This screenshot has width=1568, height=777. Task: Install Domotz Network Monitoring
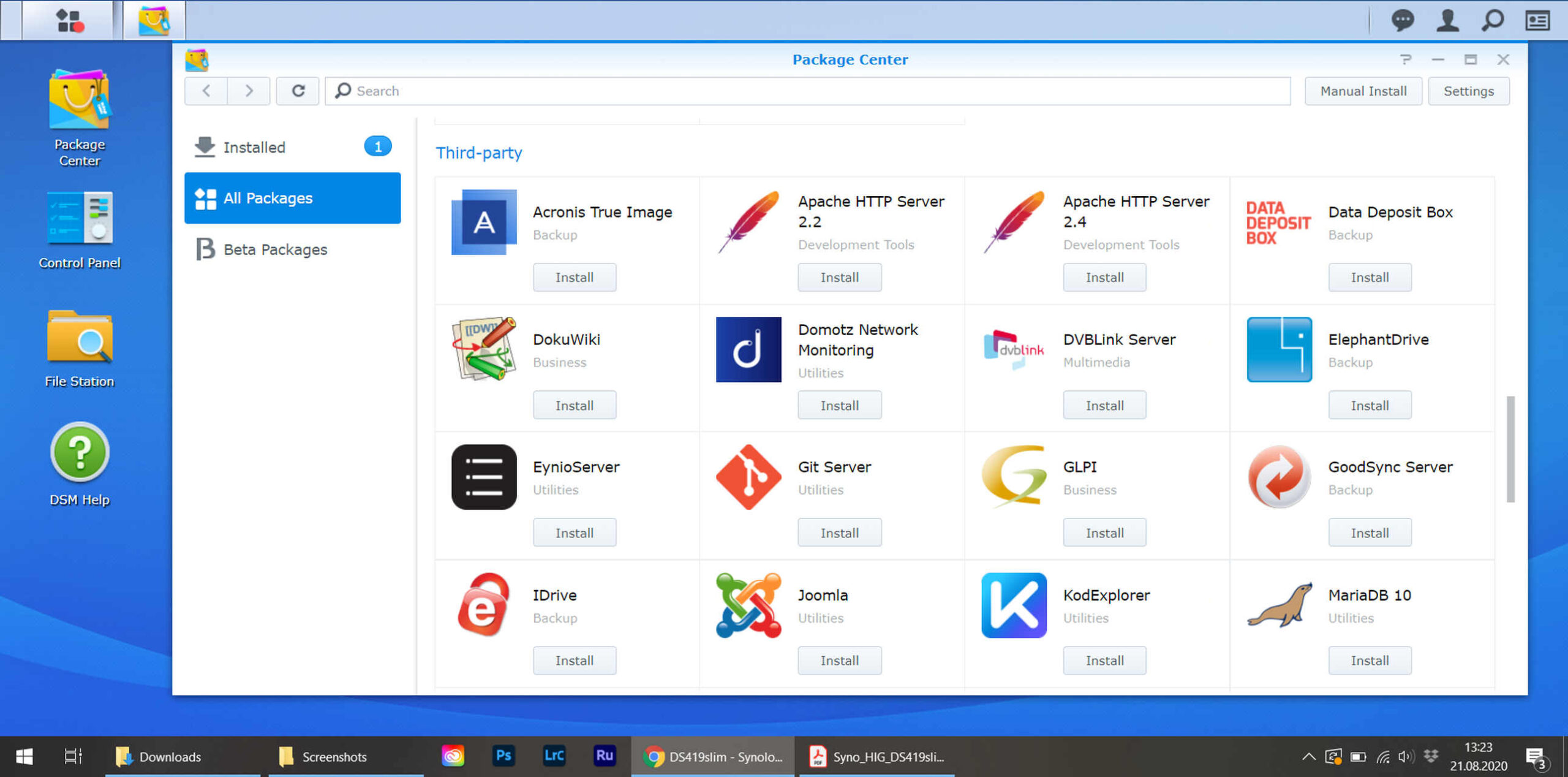pos(839,405)
